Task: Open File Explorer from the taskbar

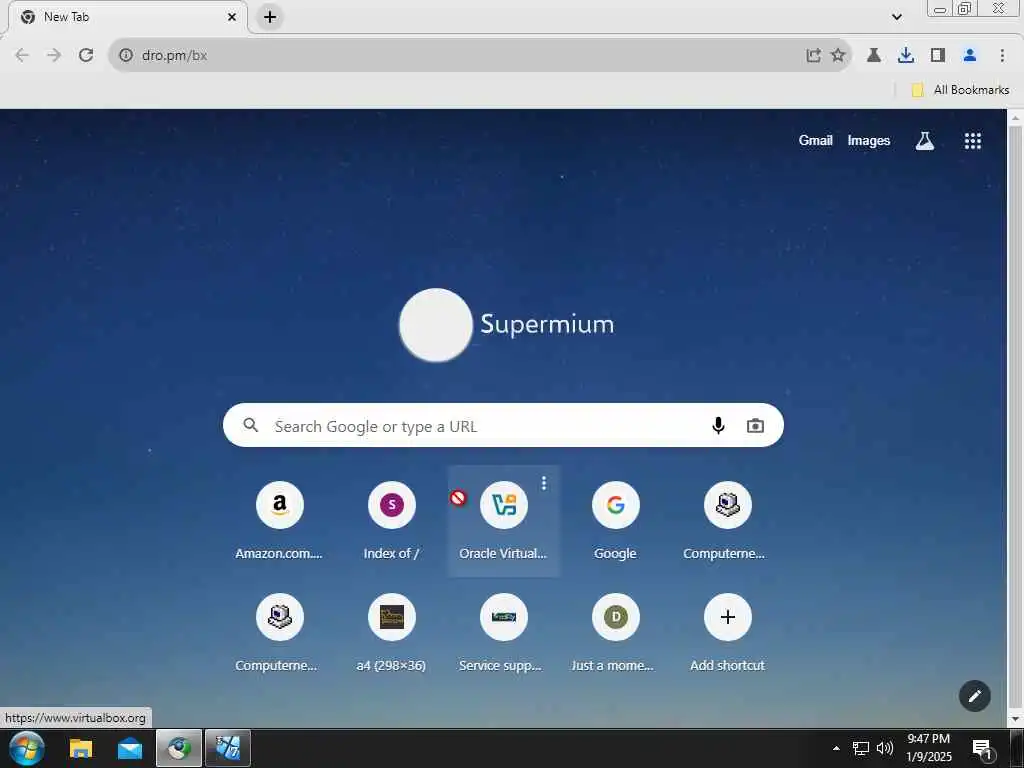Action: tap(81, 748)
